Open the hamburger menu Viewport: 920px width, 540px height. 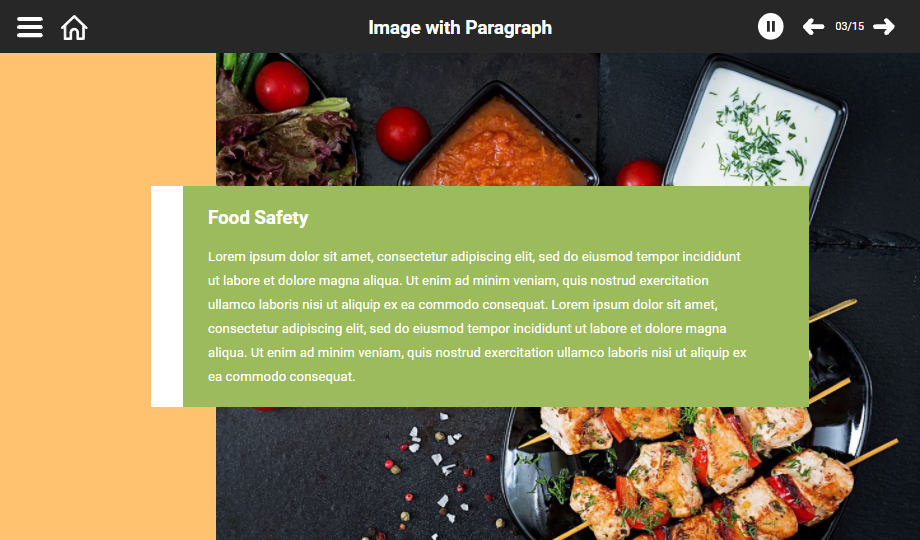[29, 27]
